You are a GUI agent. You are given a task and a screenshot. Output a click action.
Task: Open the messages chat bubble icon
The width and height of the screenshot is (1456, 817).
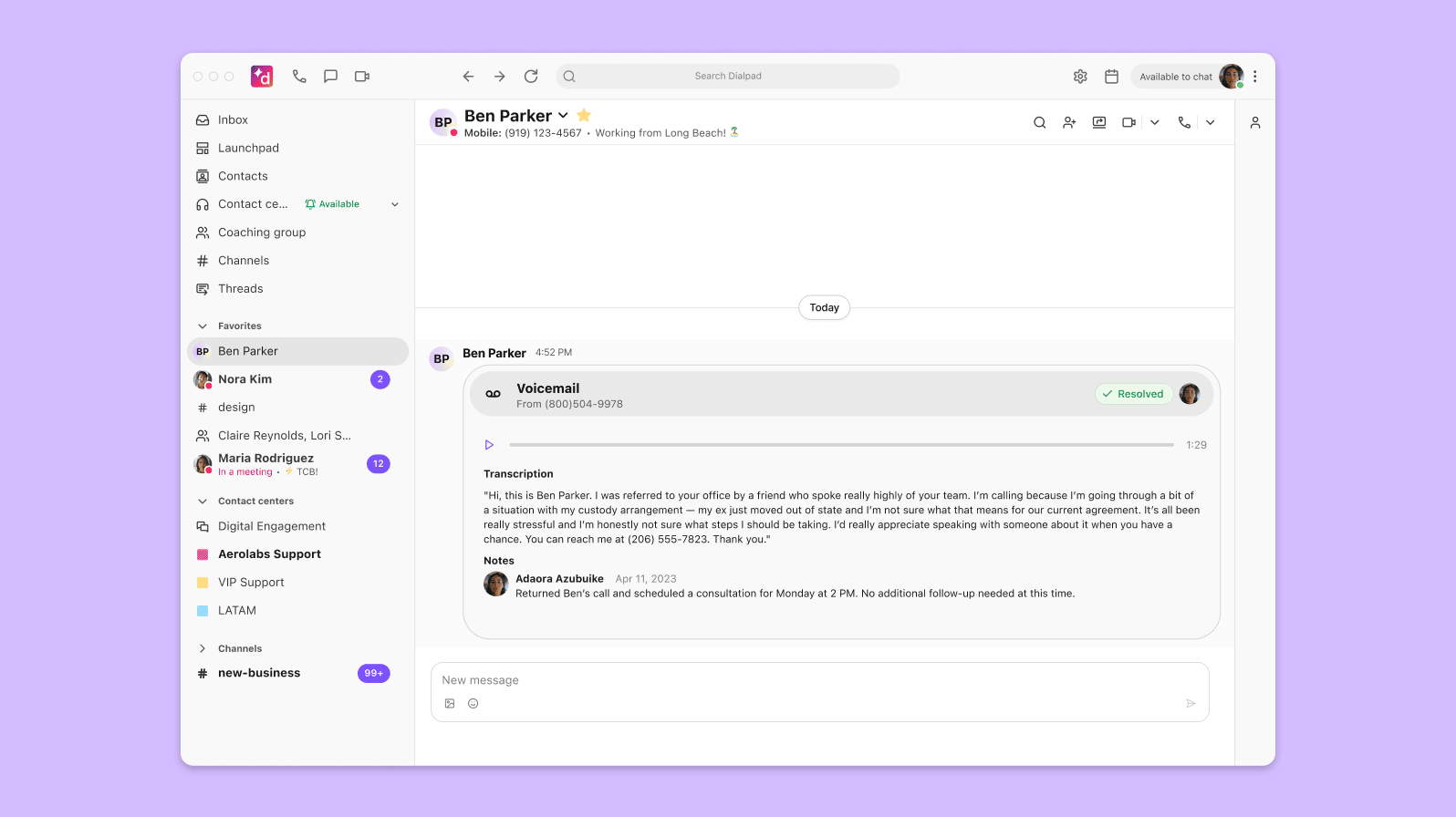point(330,77)
